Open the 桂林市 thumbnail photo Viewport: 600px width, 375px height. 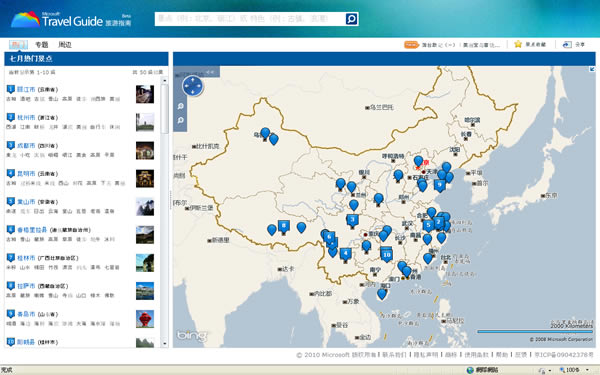pyautogui.click(x=145, y=263)
